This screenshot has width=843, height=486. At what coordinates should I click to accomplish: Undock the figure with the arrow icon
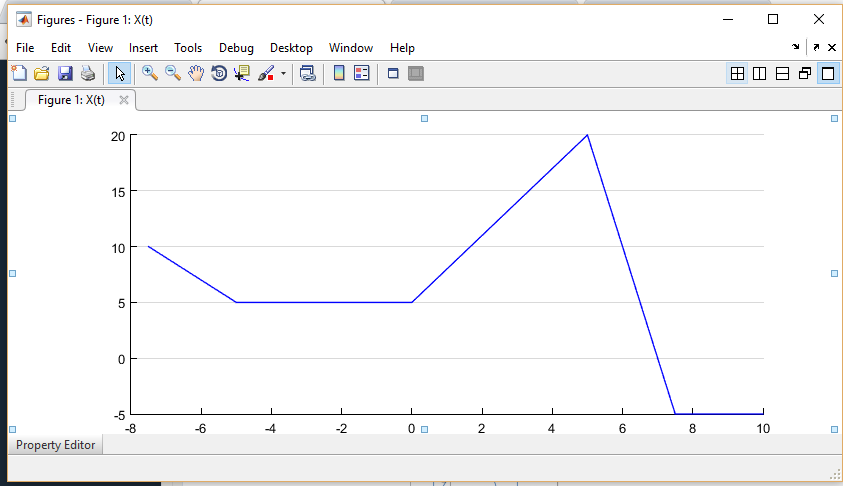pyautogui.click(x=816, y=47)
